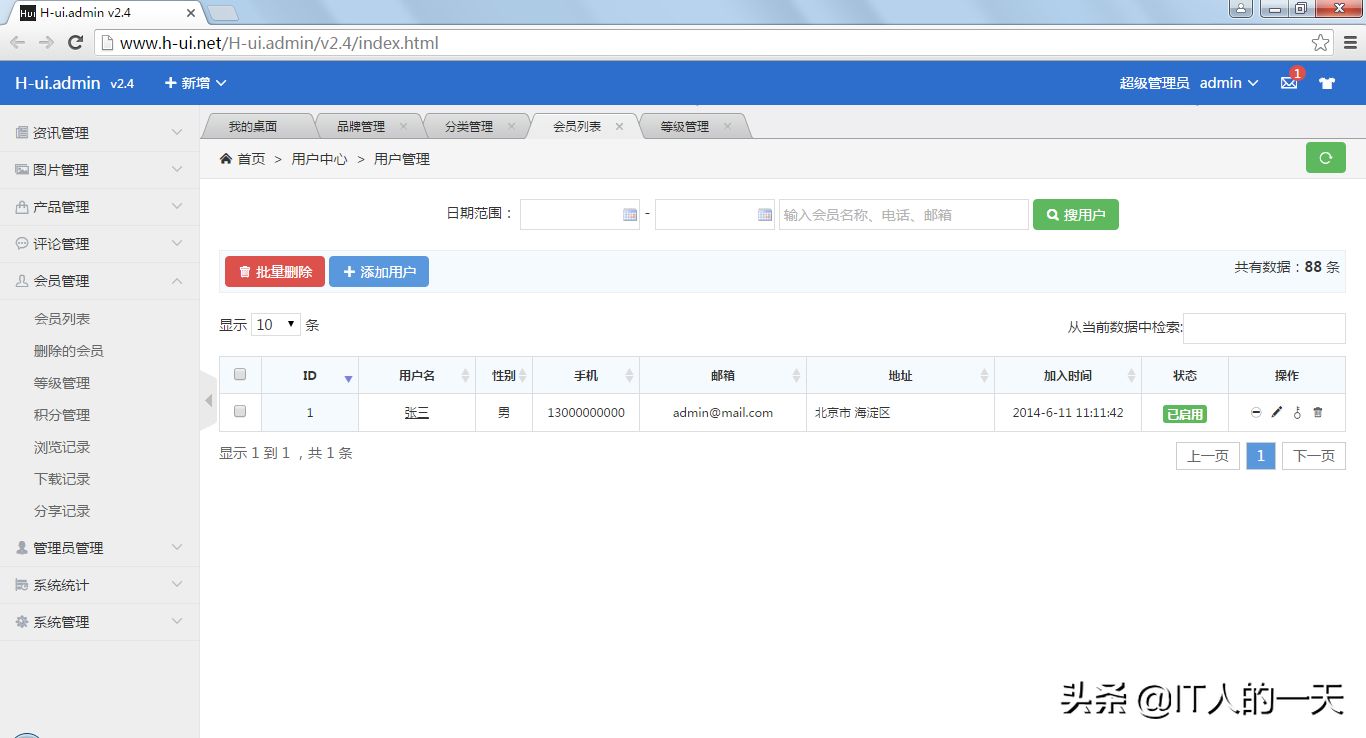Switch to the 等级管理 tab

point(685,126)
